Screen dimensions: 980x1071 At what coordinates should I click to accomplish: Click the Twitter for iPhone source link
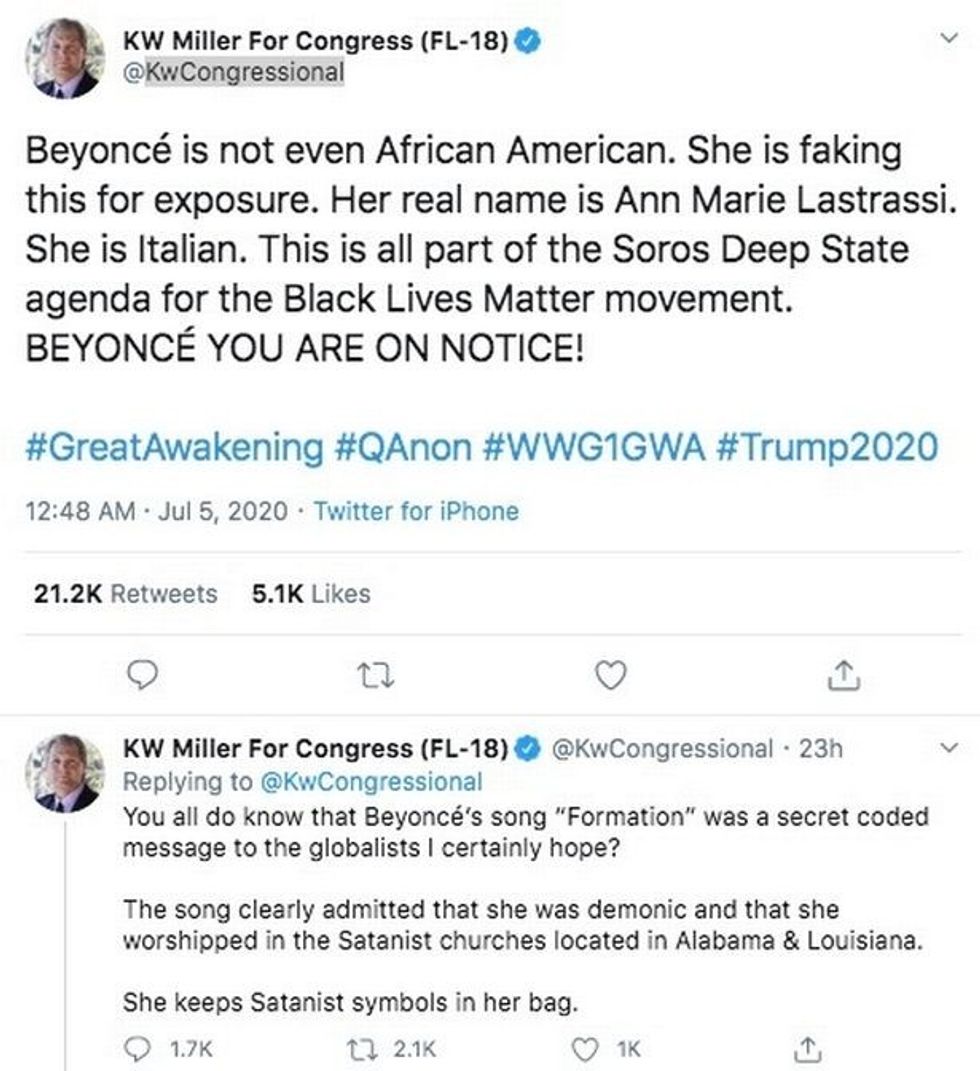click(416, 511)
